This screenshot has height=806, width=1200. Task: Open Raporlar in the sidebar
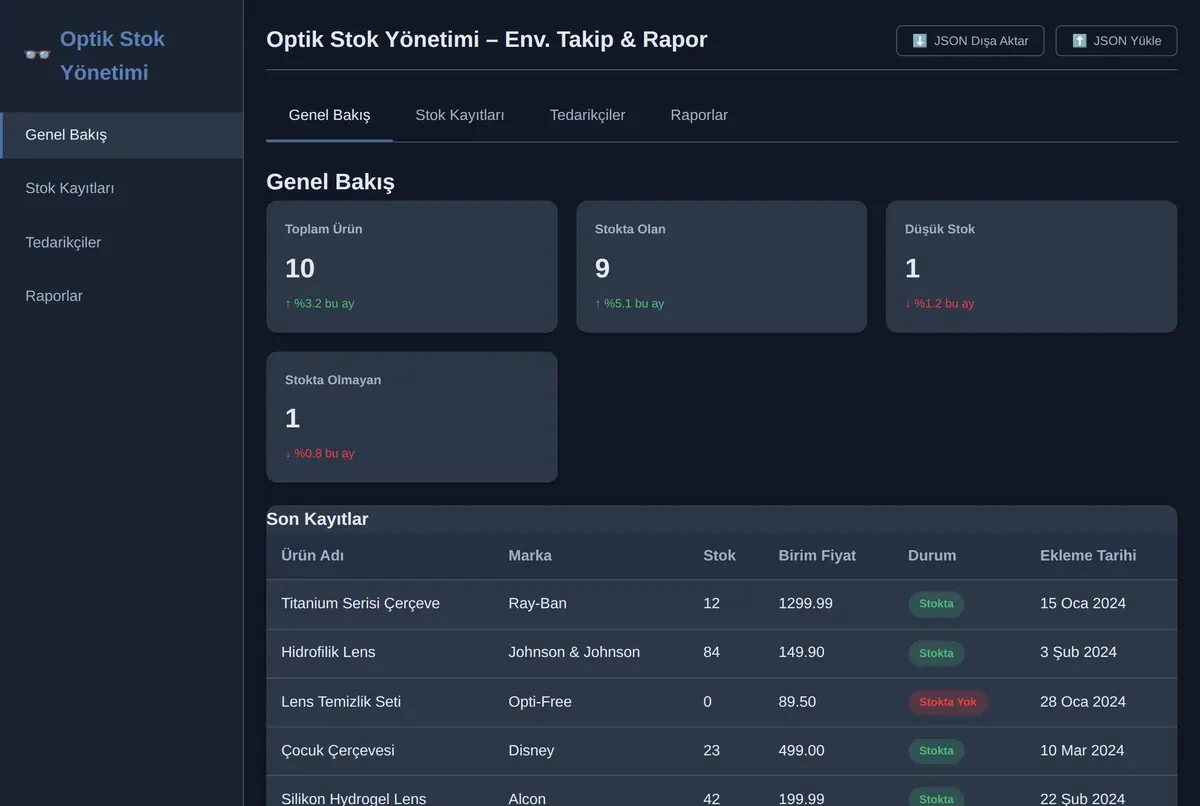[x=121, y=296]
